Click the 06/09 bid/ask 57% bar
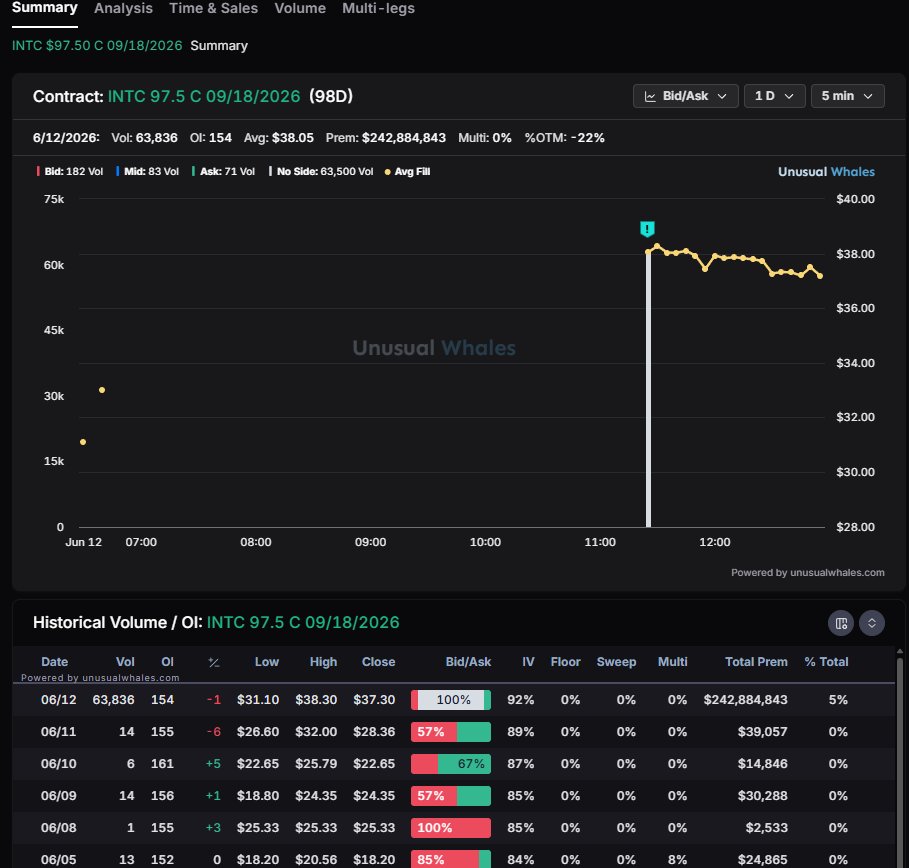Screen dimensions: 909x868 coord(451,796)
